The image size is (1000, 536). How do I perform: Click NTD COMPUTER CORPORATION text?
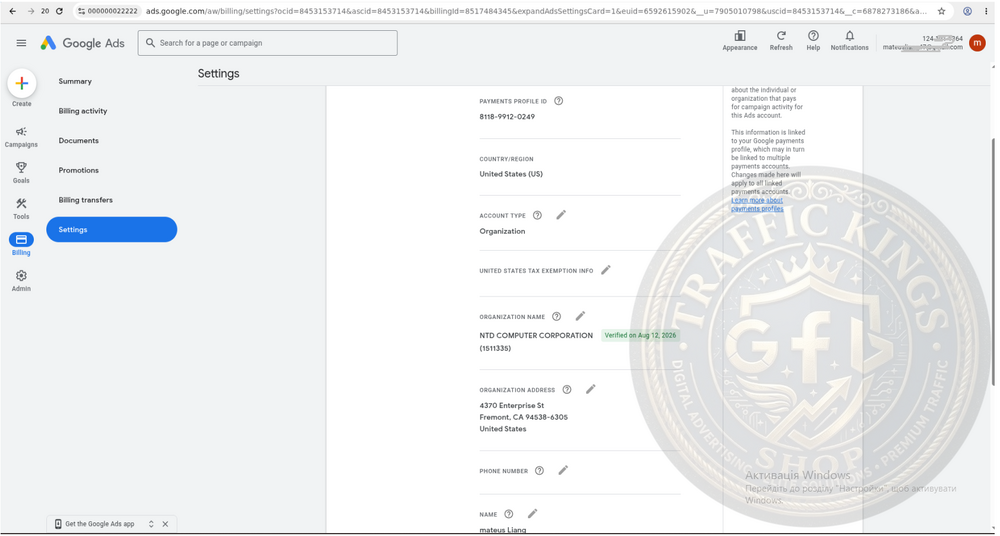click(536, 336)
